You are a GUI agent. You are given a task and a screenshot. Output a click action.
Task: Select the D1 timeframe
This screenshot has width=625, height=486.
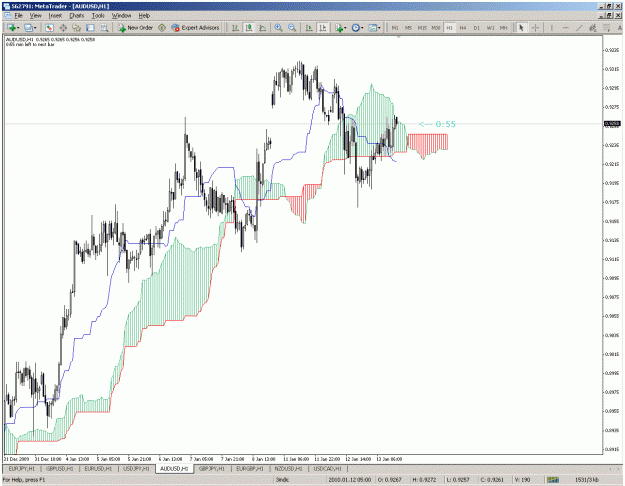coord(477,28)
